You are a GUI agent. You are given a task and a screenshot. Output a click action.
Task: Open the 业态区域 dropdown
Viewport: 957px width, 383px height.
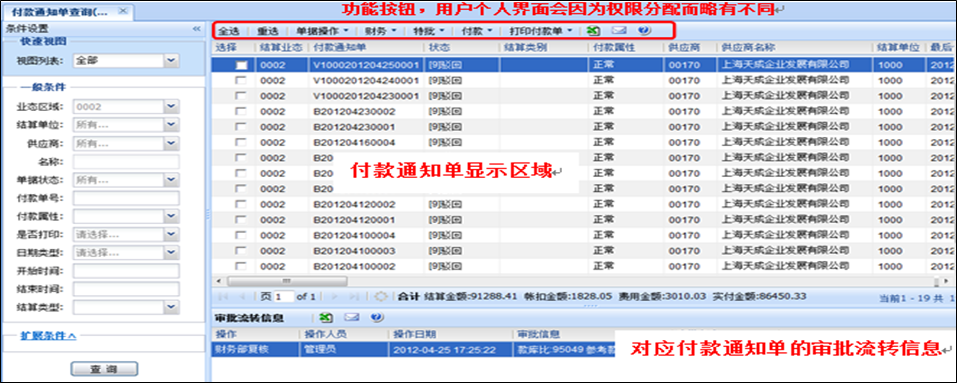172,107
